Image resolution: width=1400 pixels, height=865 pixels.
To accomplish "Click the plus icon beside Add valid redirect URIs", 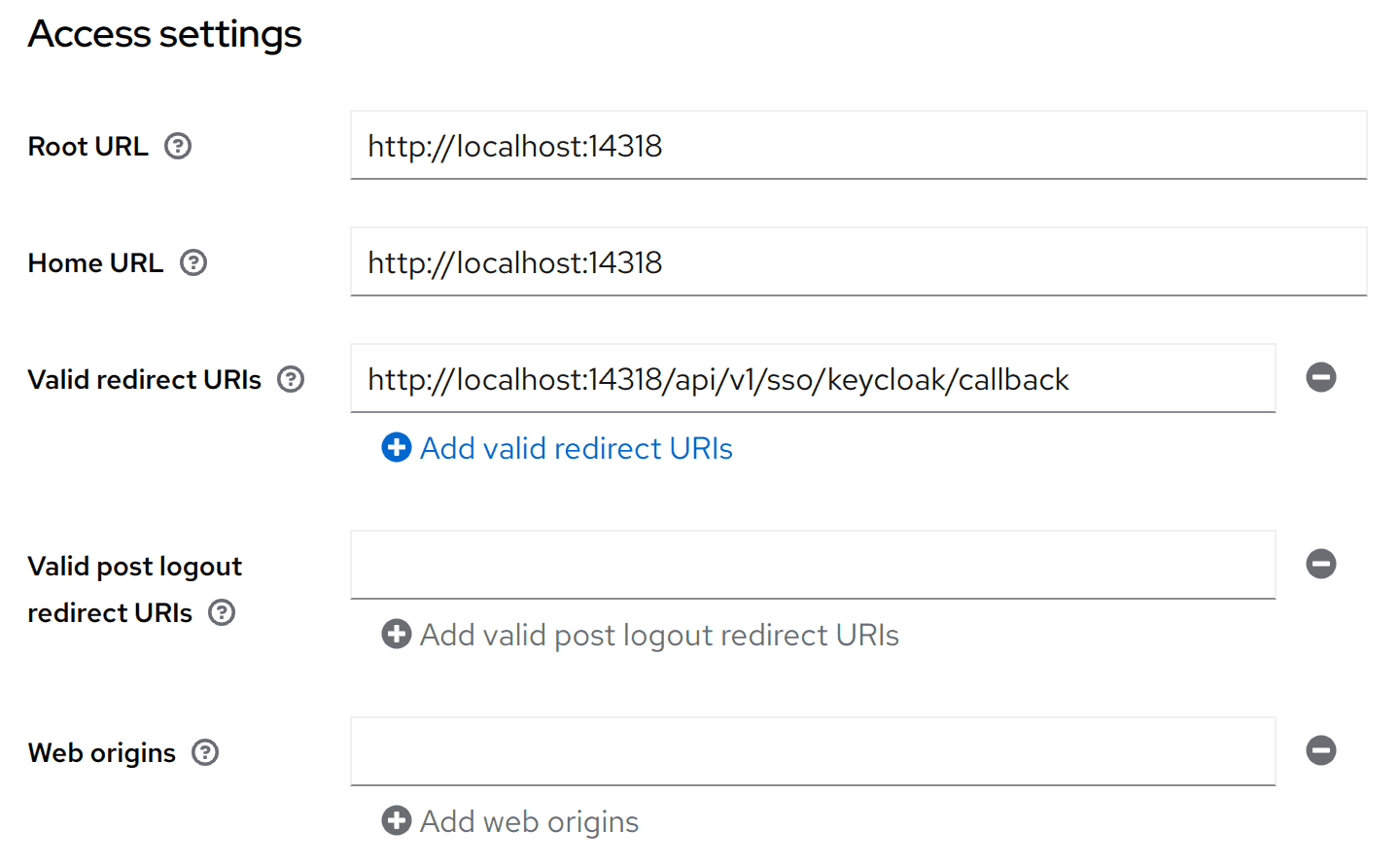I will [396, 448].
